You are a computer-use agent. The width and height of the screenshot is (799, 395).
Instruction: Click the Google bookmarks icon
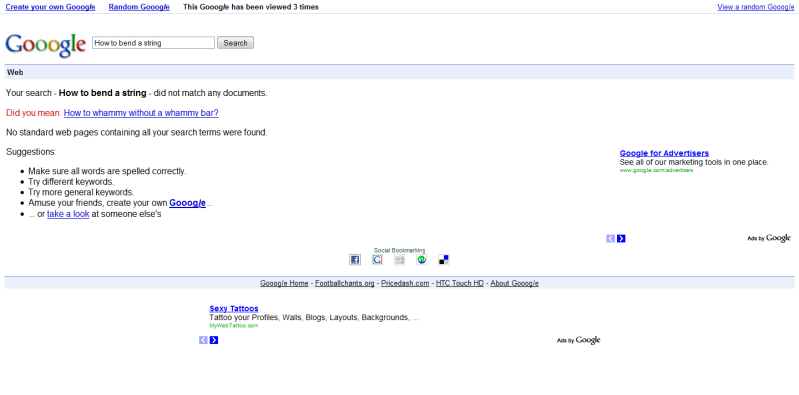pyautogui.click(x=377, y=260)
